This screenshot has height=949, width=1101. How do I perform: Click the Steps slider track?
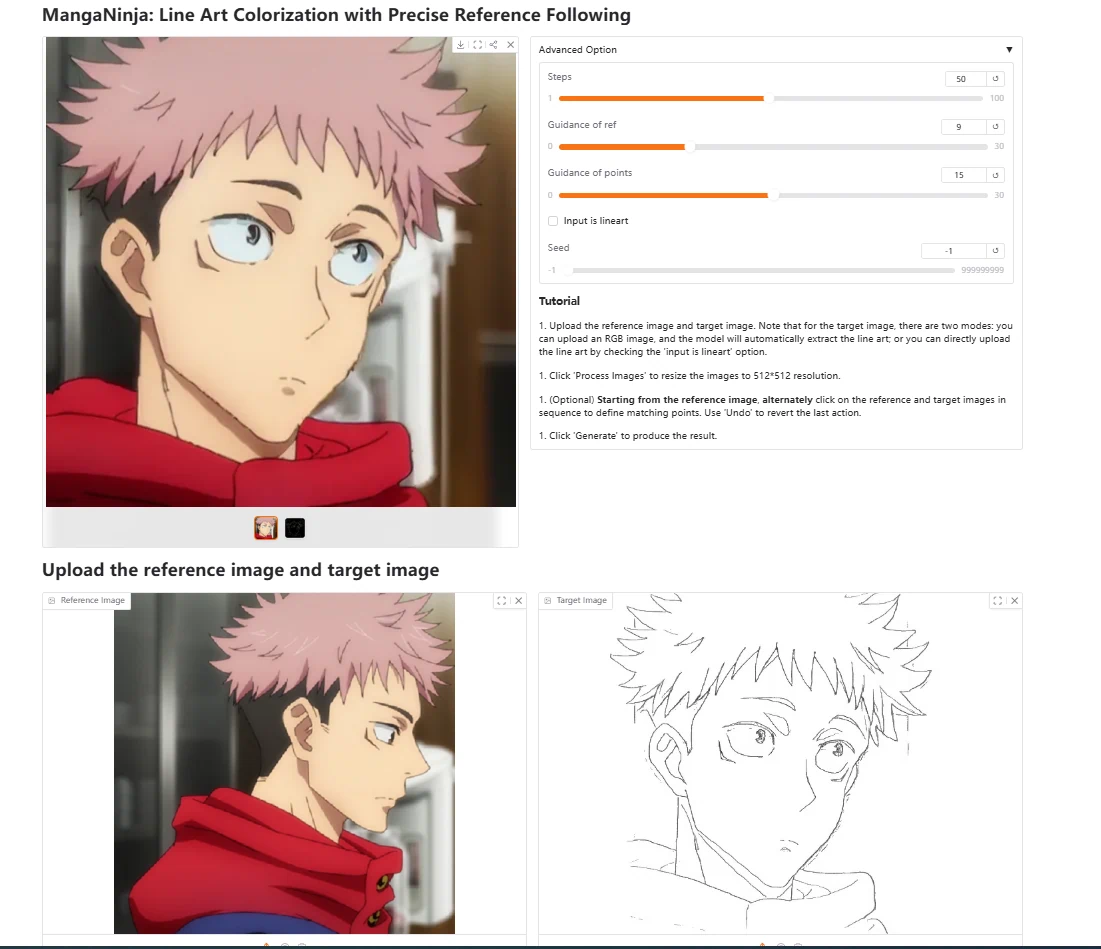coord(770,99)
